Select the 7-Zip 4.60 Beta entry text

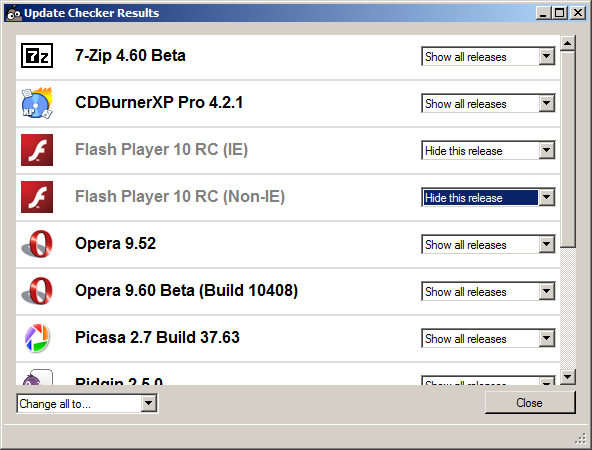coord(130,55)
